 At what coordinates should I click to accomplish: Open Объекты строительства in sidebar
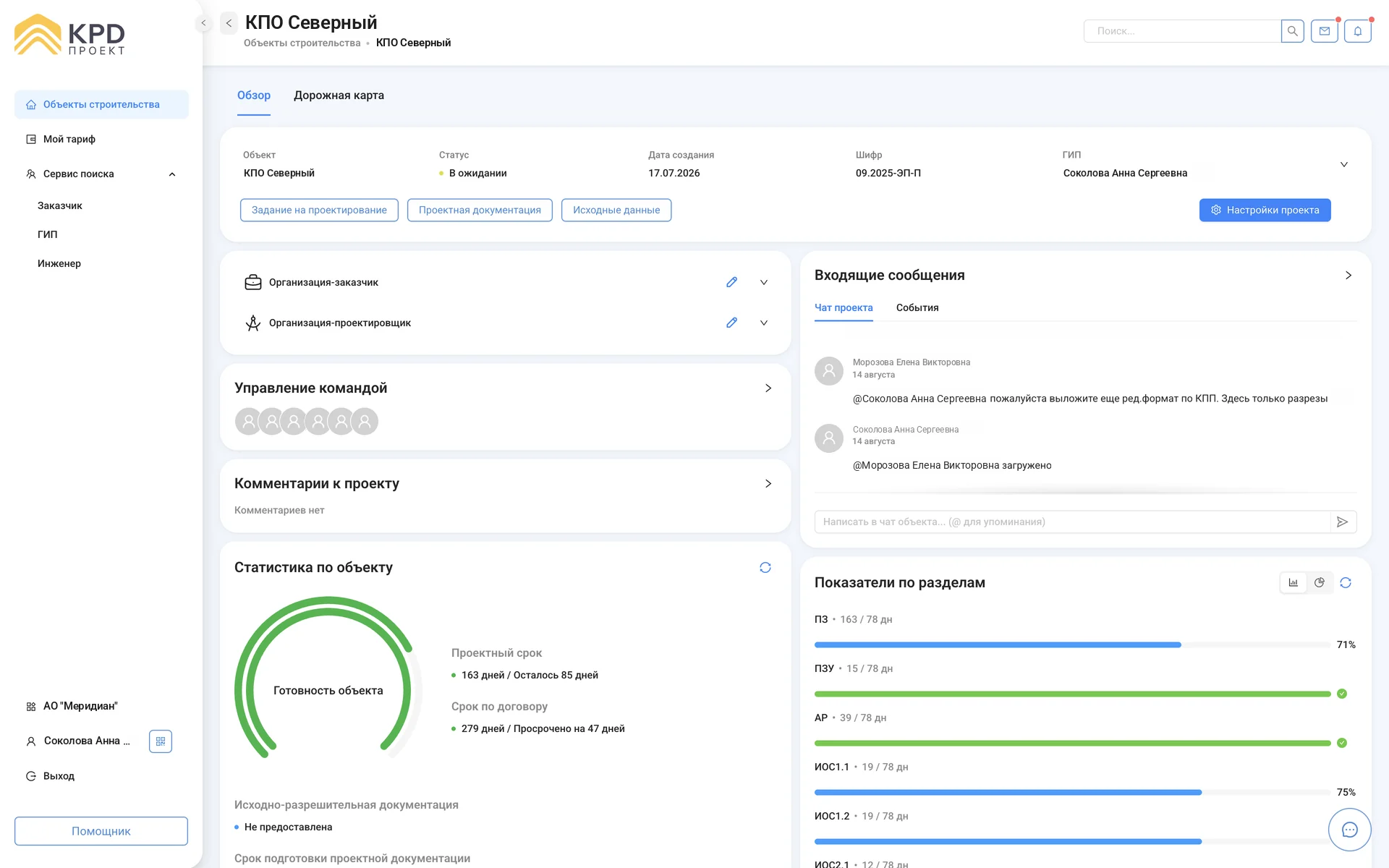(101, 105)
